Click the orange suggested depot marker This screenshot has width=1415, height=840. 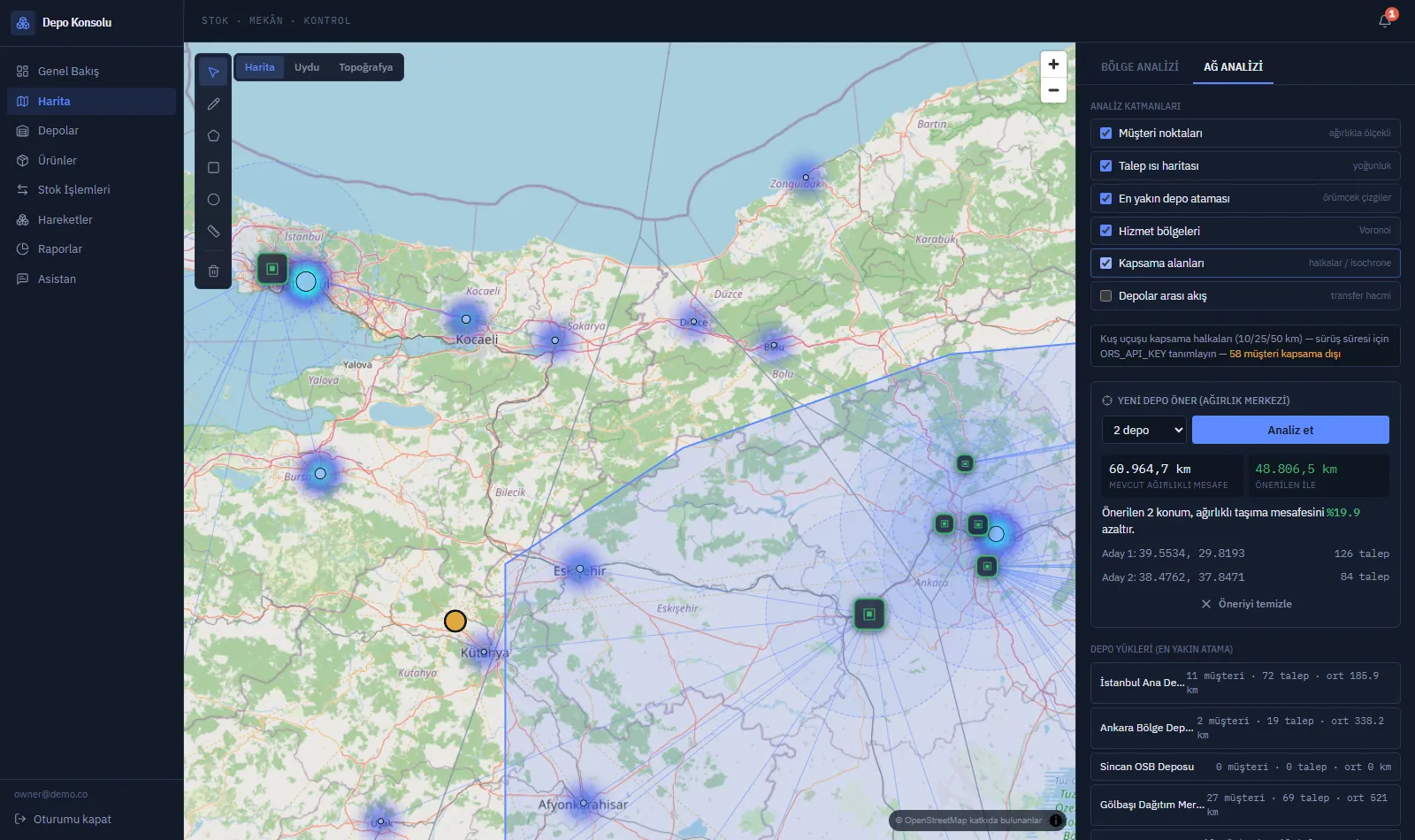[x=455, y=622]
